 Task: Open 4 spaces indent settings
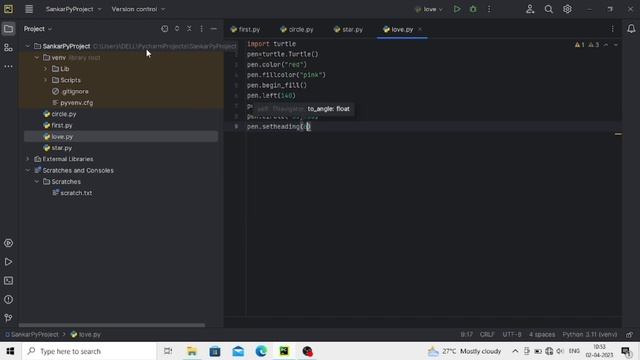coord(542,335)
